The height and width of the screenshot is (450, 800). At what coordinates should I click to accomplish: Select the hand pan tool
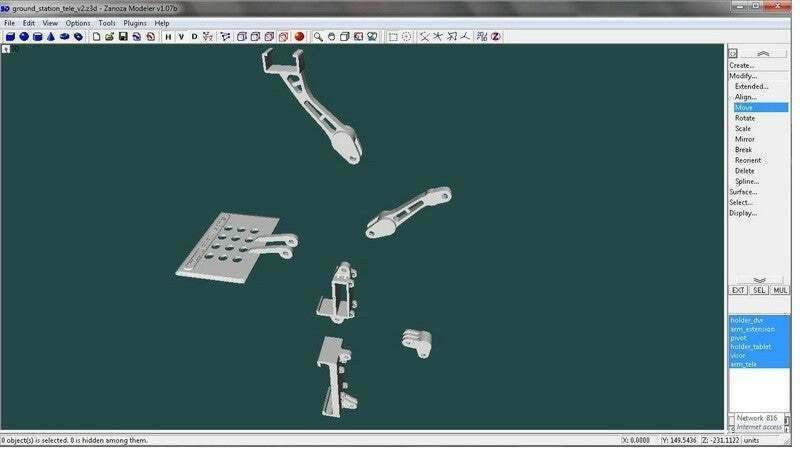point(331,37)
